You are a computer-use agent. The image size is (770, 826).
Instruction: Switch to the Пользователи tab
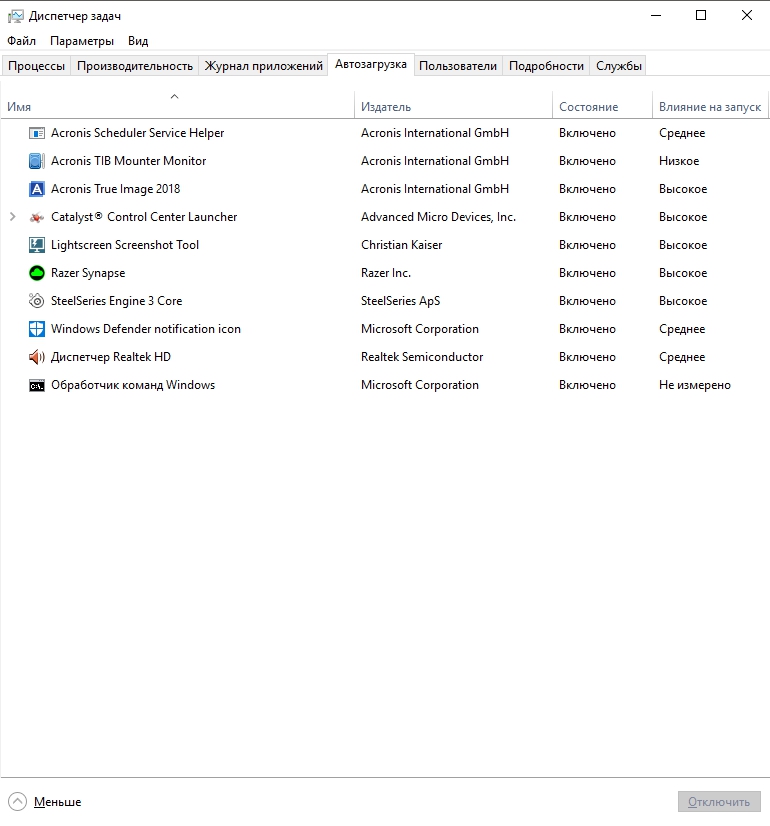458,66
